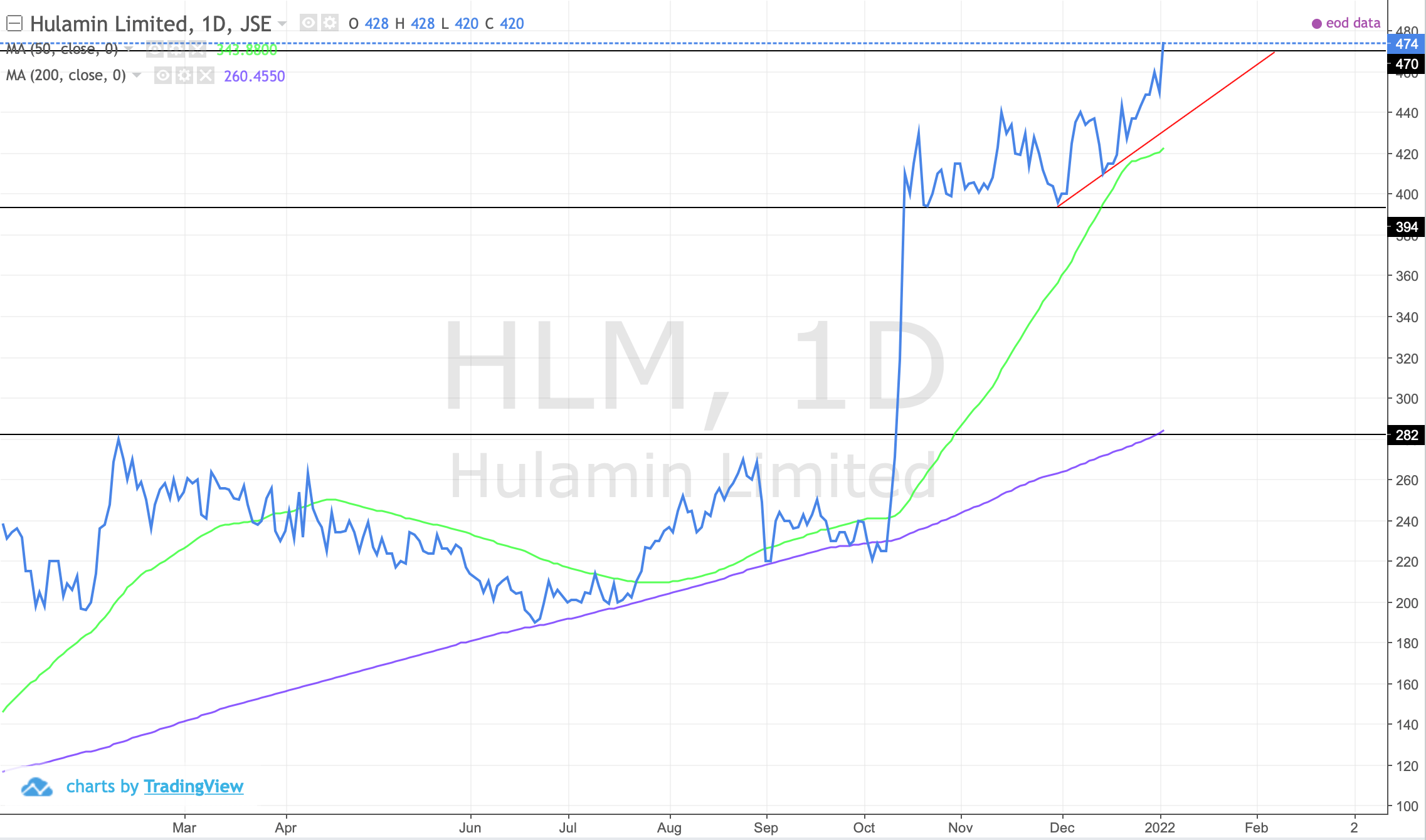
Task: Open the MA 200 indicator dropdown arrow
Action: point(137,75)
